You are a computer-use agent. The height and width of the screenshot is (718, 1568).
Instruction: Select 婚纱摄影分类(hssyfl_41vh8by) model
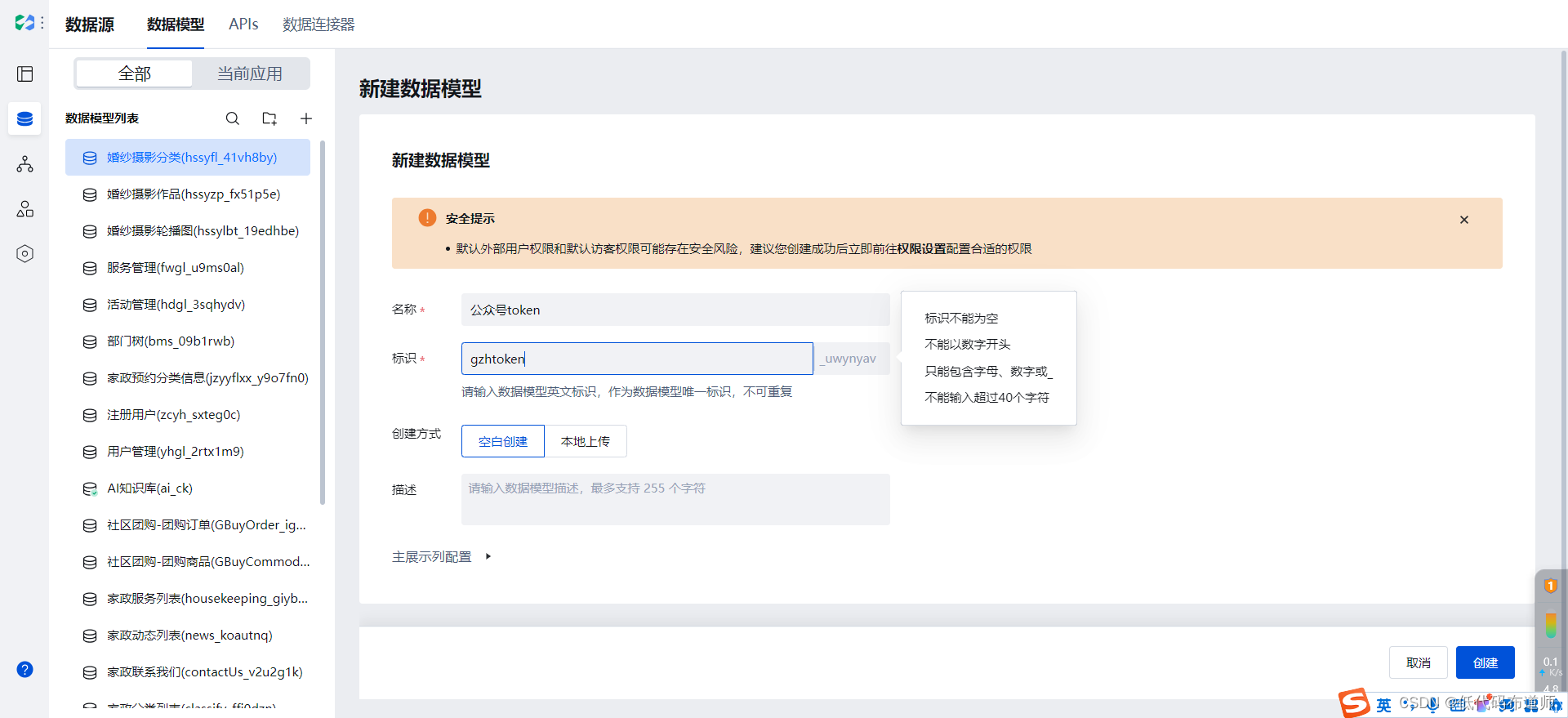click(188, 158)
